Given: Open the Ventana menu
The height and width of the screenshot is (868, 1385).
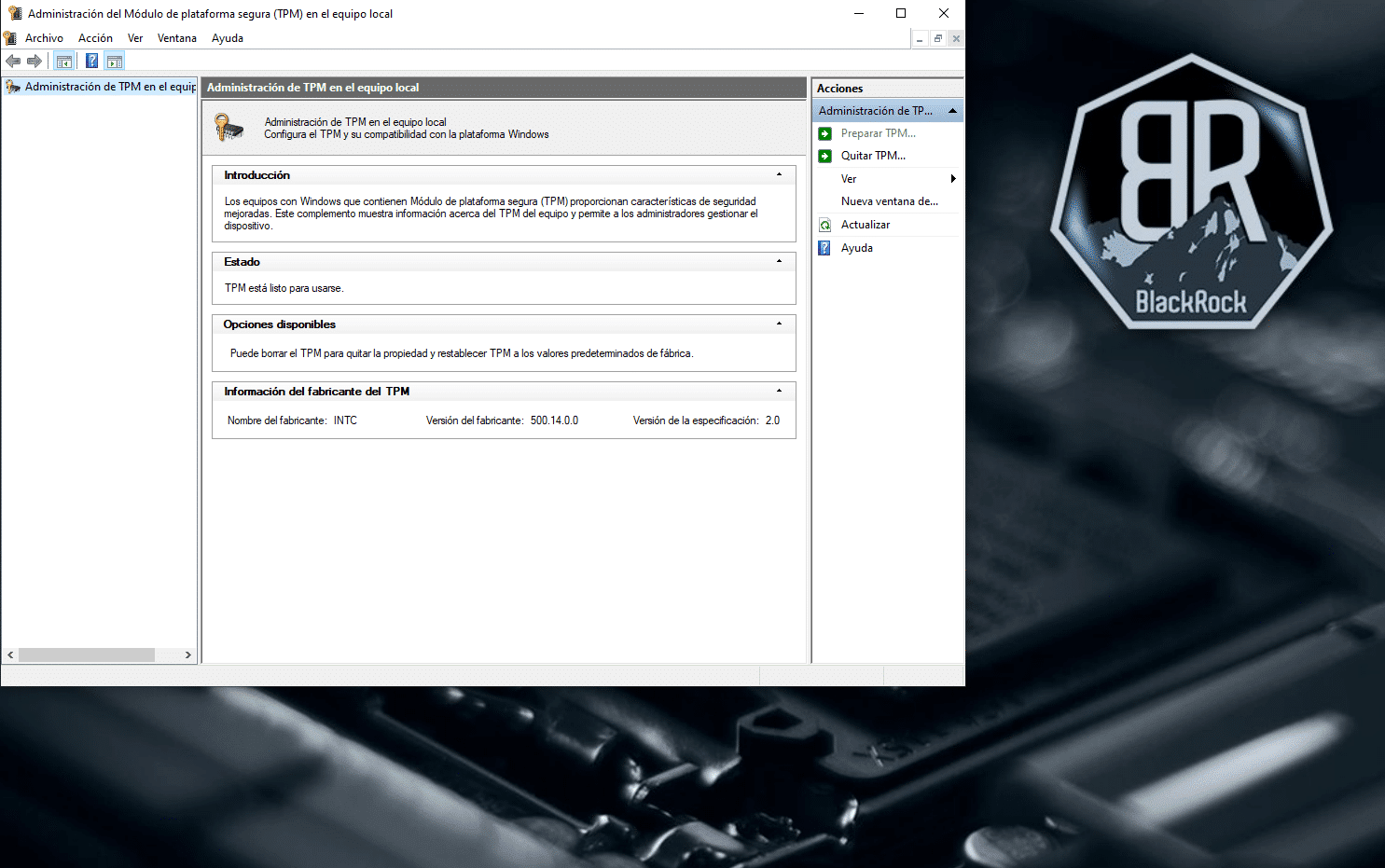Looking at the screenshot, I should coord(177,38).
